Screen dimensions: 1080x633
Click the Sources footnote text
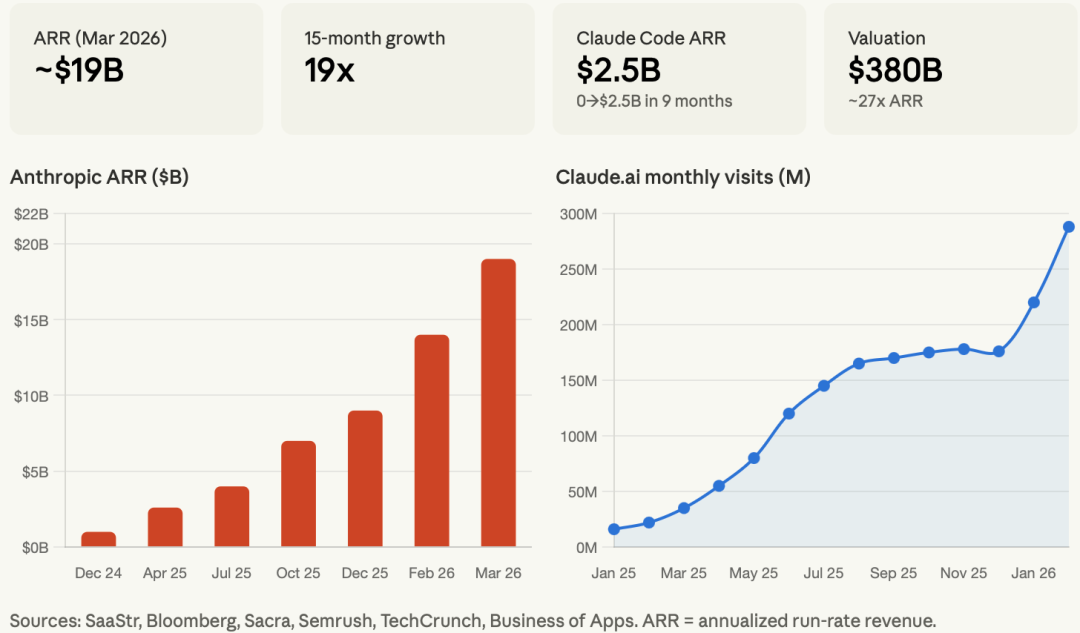point(473,620)
